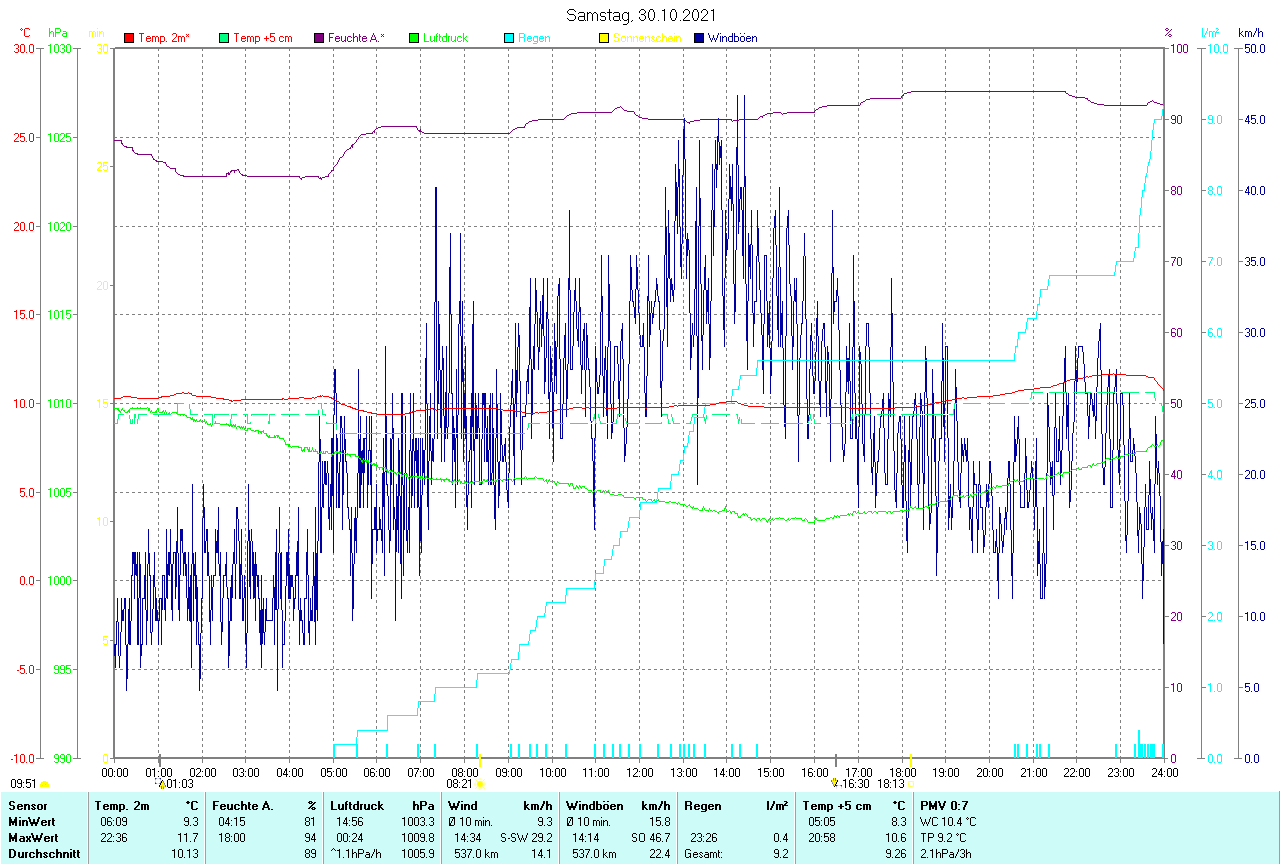The height and width of the screenshot is (864, 1280).
Task: Click the 'Feuchte A.*' legend label
Action: pyautogui.click(x=356, y=38)
